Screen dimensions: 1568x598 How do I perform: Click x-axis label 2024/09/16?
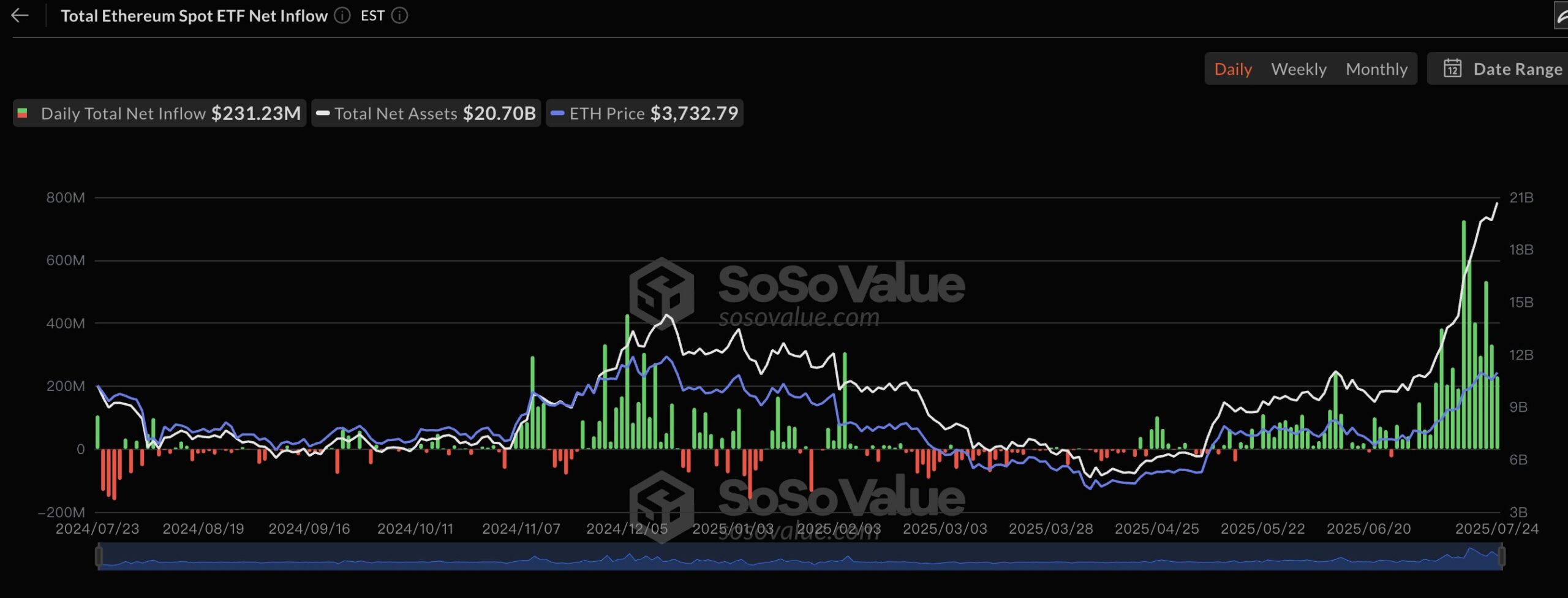(x=309, y=529)
